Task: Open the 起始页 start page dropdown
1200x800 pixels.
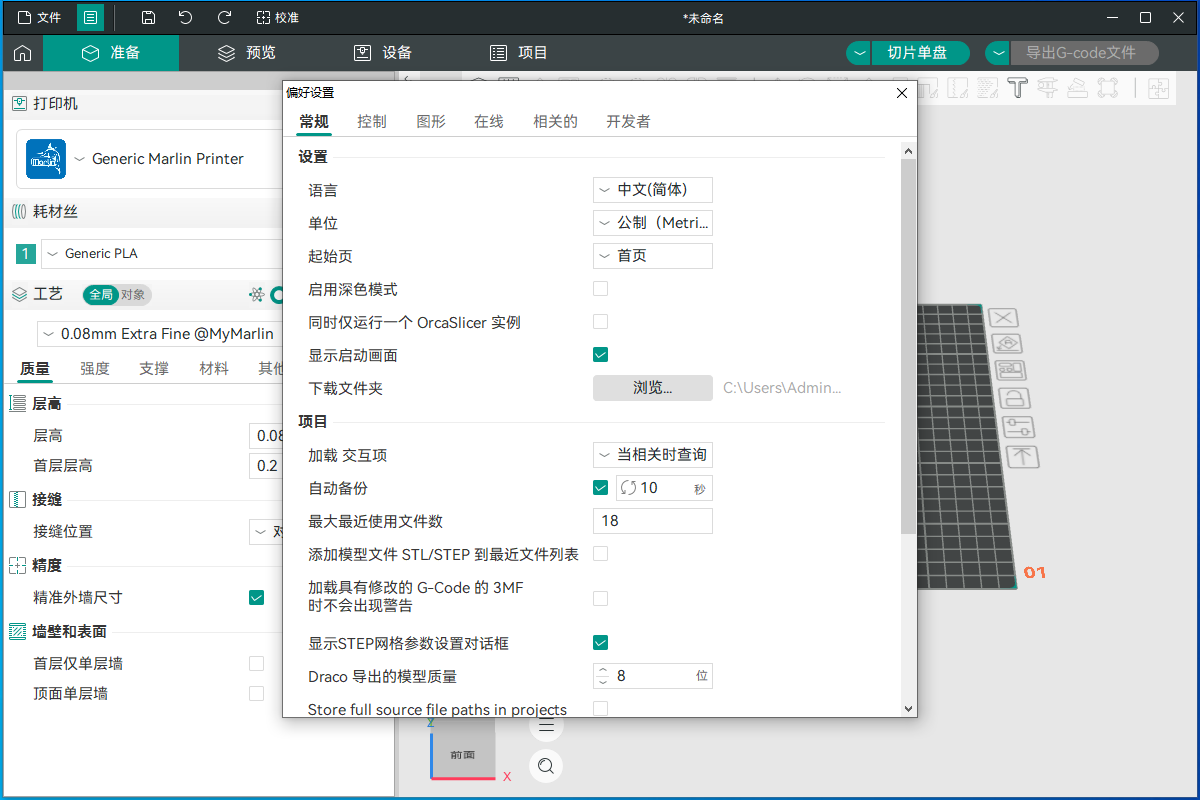Action: 653,256
